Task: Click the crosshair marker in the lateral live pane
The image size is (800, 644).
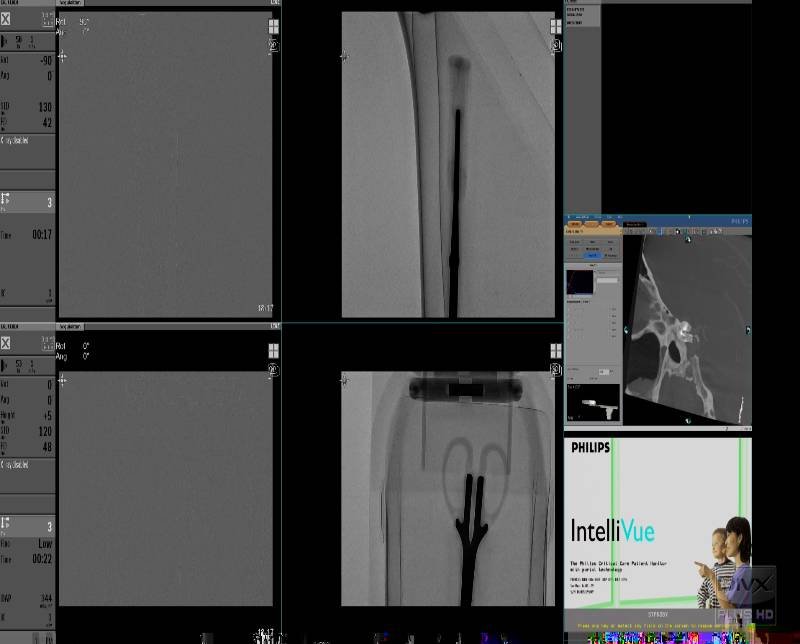Action: 62,56
